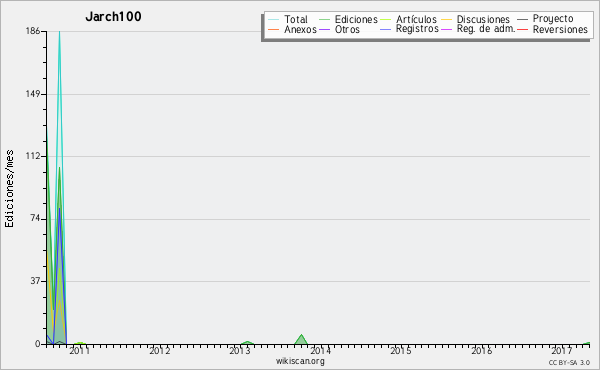Select the Registros legend entry
This screenshot has height=370, width=600.
click(417, 29)
